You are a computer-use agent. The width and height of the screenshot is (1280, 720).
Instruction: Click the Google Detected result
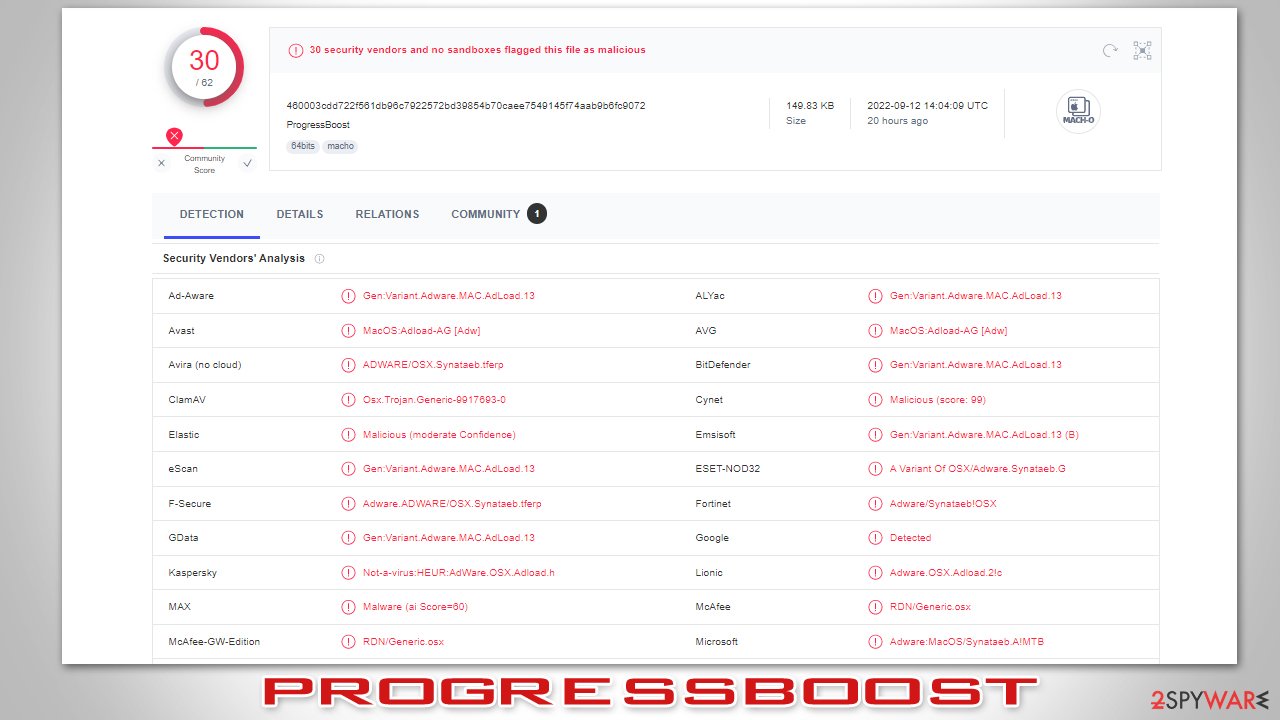point(910,538)
